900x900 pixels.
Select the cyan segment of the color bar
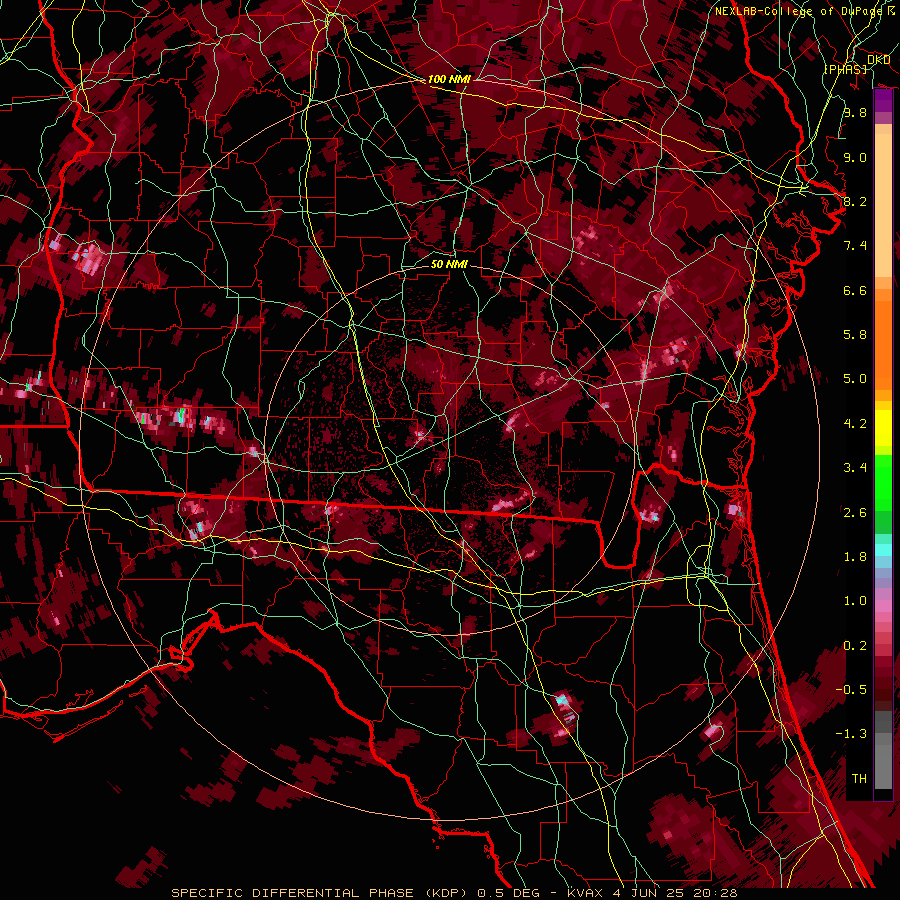[x=883, y=550]
